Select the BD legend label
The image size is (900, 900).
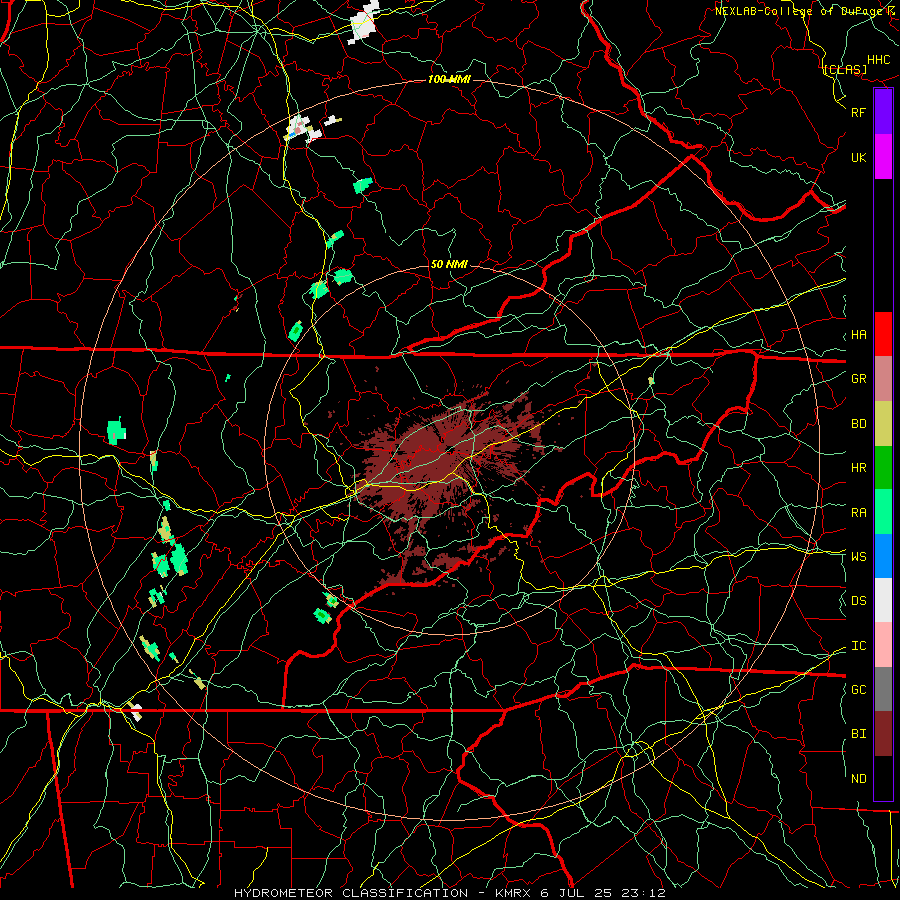click(859, 424)
